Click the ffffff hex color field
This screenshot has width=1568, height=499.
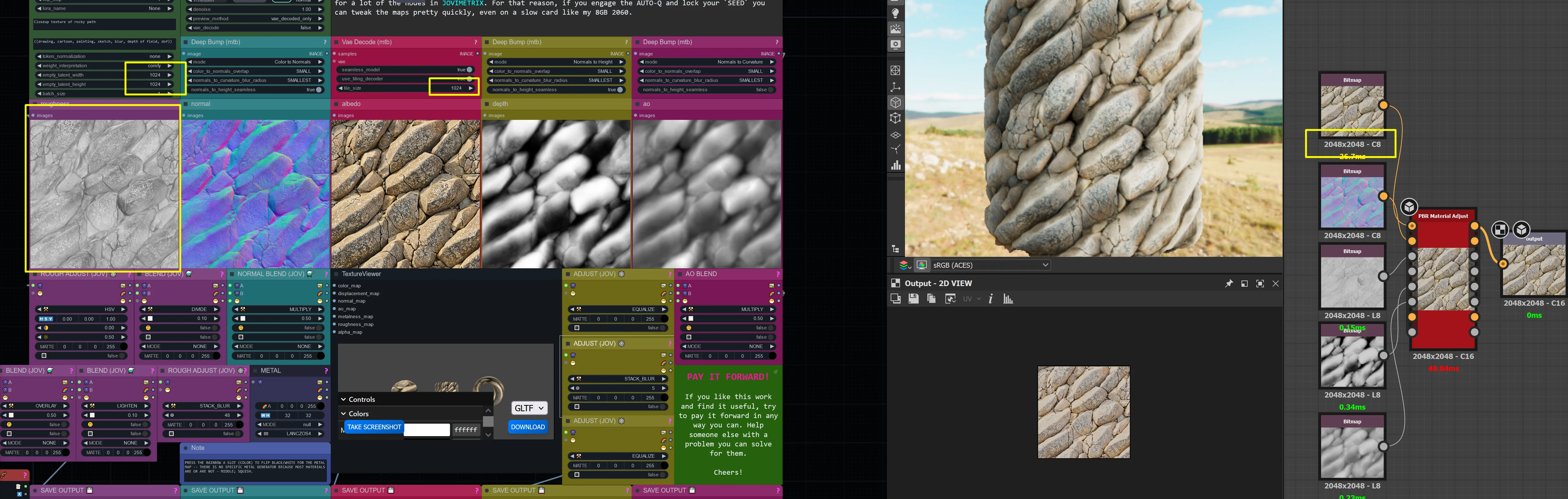pos(466,430)
